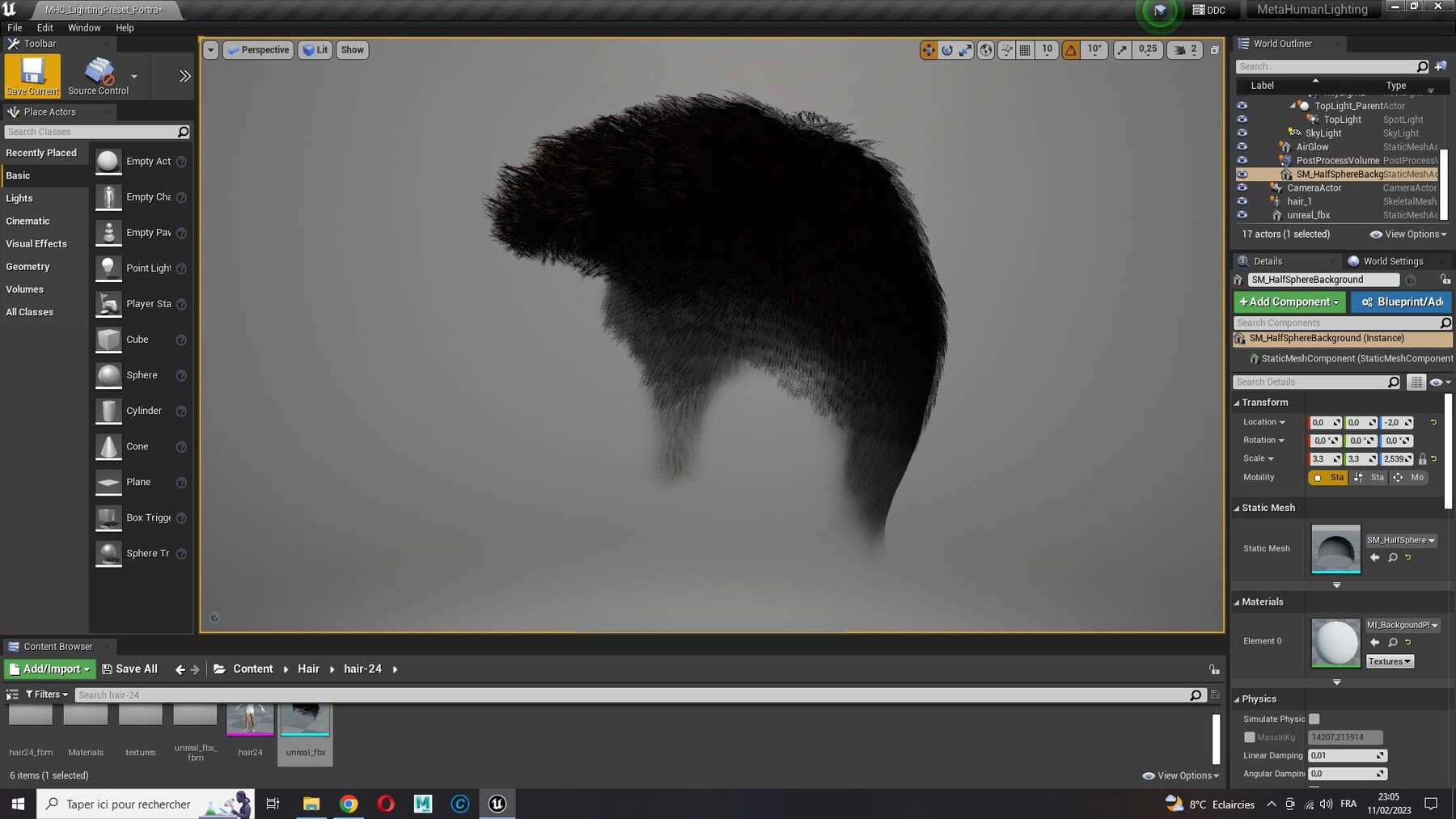Toggle grid snapping button
This screenshot has width=1456, height=819.
point(1025,50)
